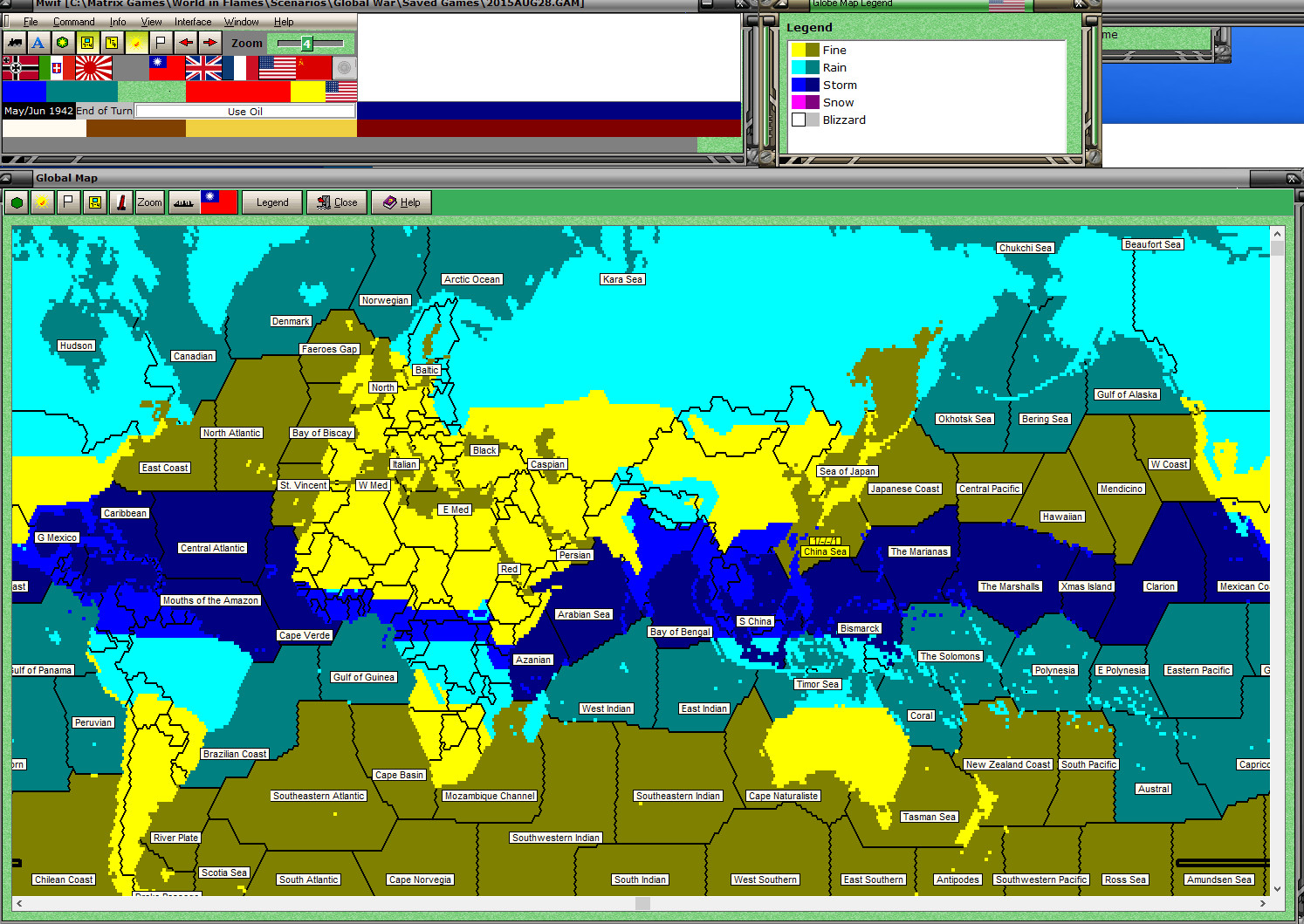Toggle the sun weather icon in main toolbar
The height and width of the screenshot is (924, 1304).
tap(136, 42)
